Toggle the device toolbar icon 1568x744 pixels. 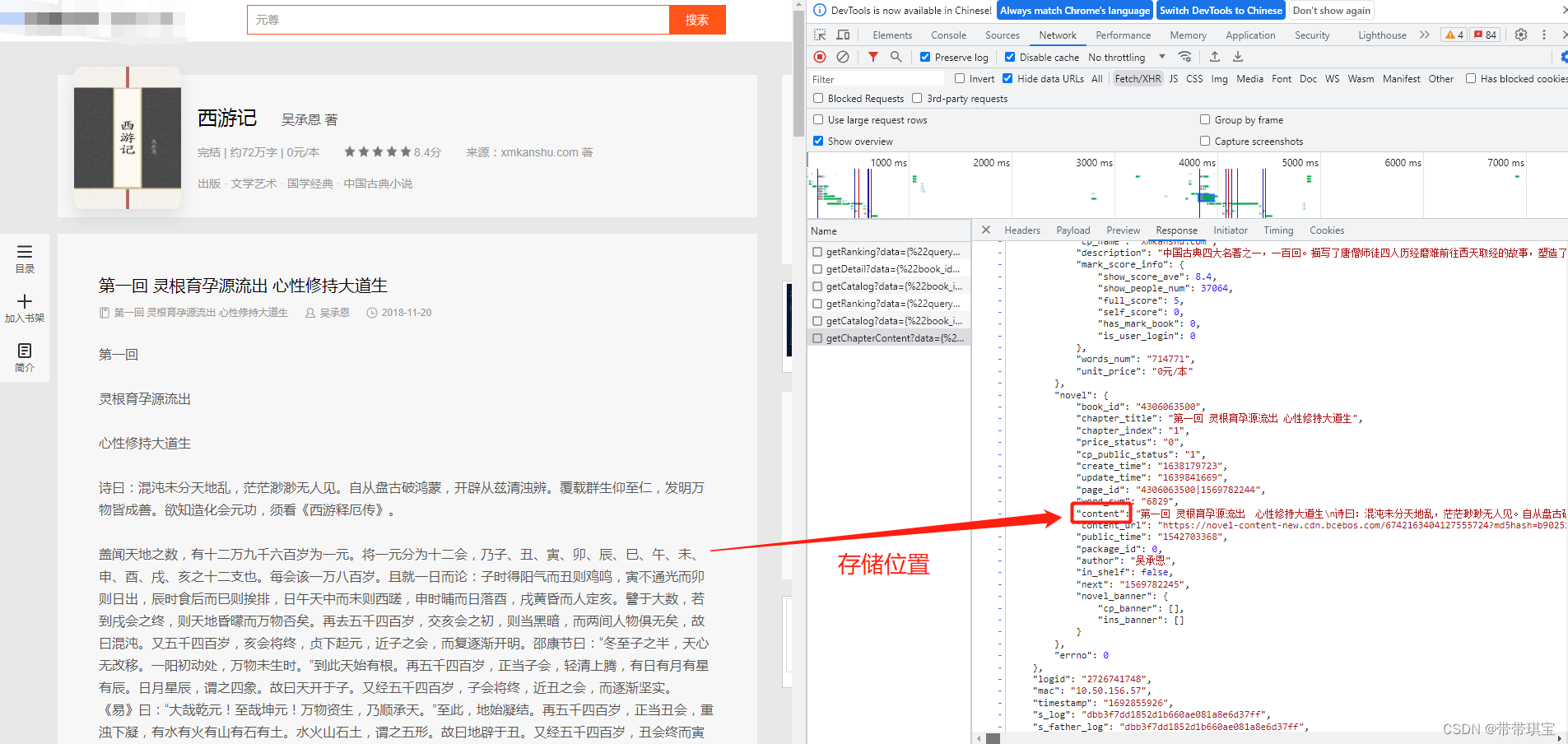842,35
